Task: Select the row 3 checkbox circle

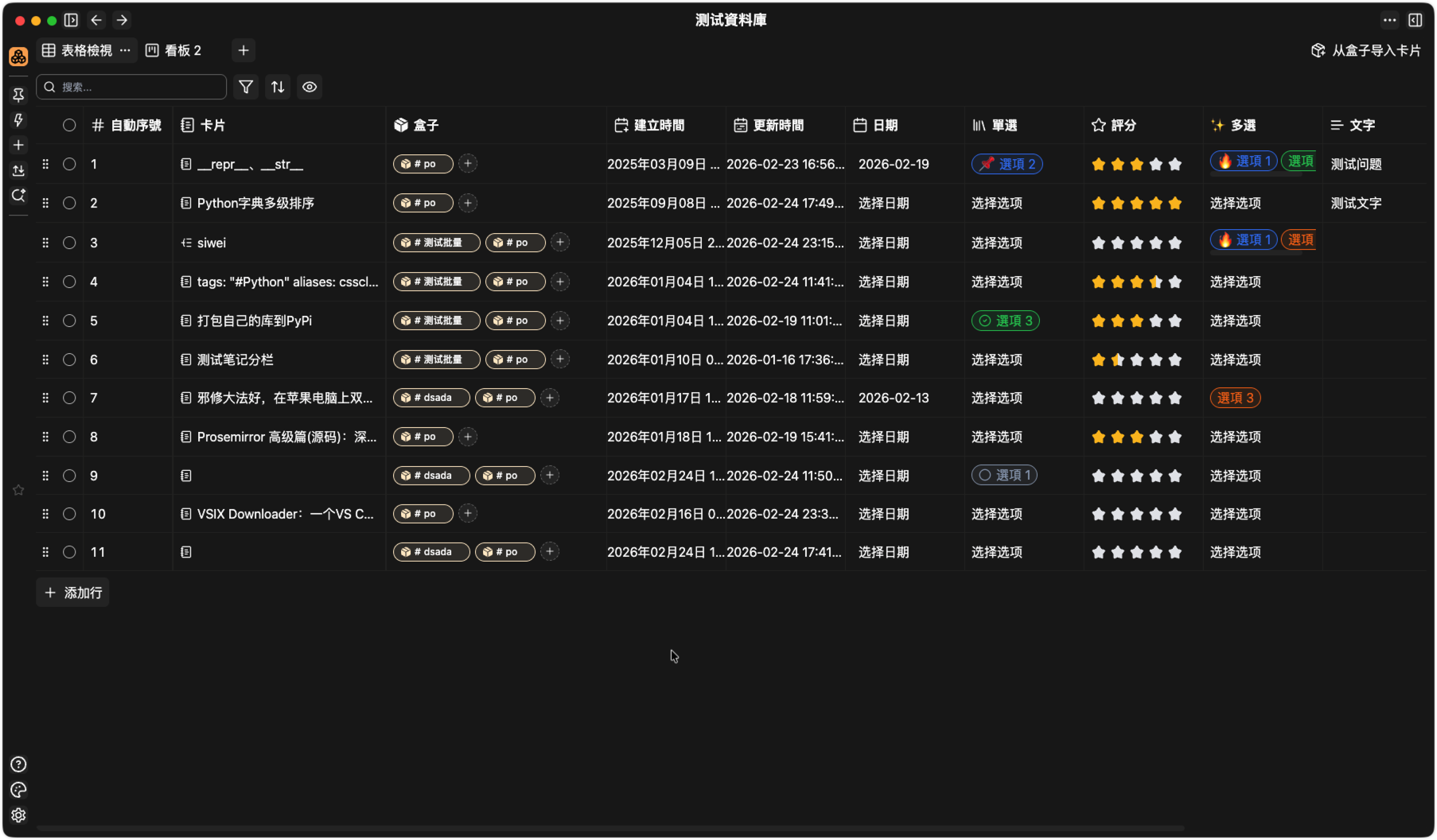Action: pyautogui.click(x=69, y=243)
